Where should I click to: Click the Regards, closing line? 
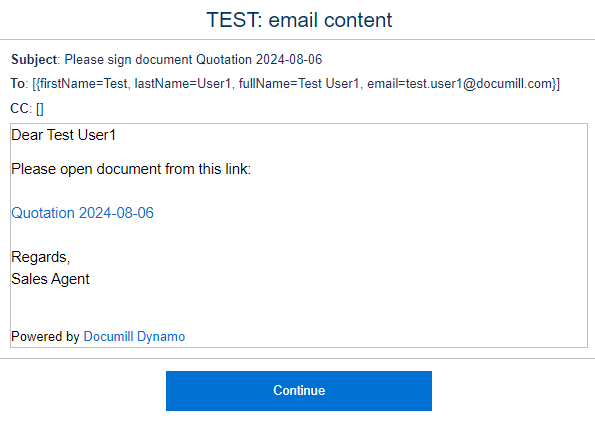coord(41,257)
